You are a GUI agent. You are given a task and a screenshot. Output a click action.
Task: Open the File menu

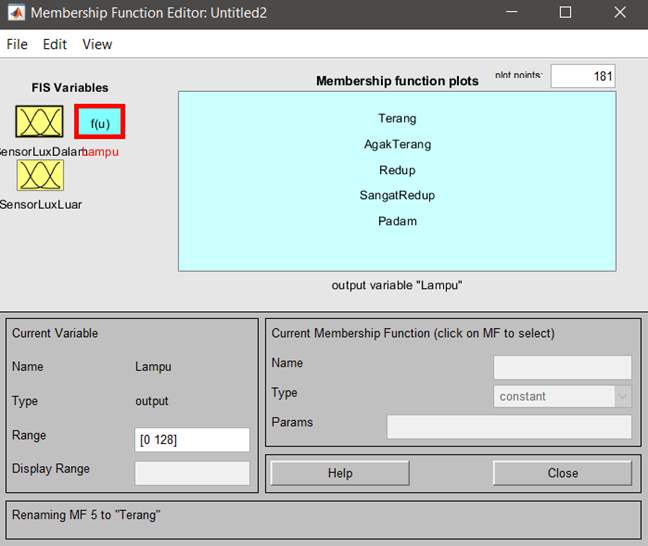pyautogui.click(x=17, y=44)
